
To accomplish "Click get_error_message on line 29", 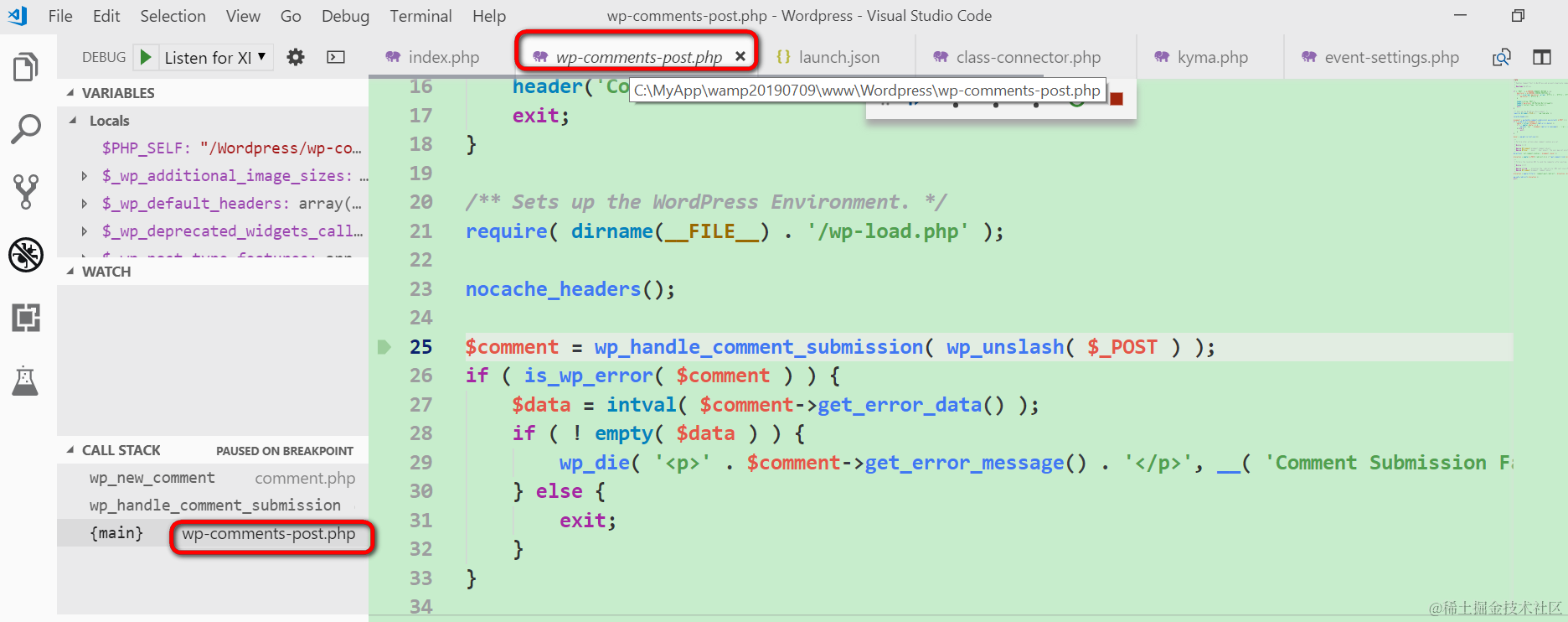I will [x=964, y=463].
